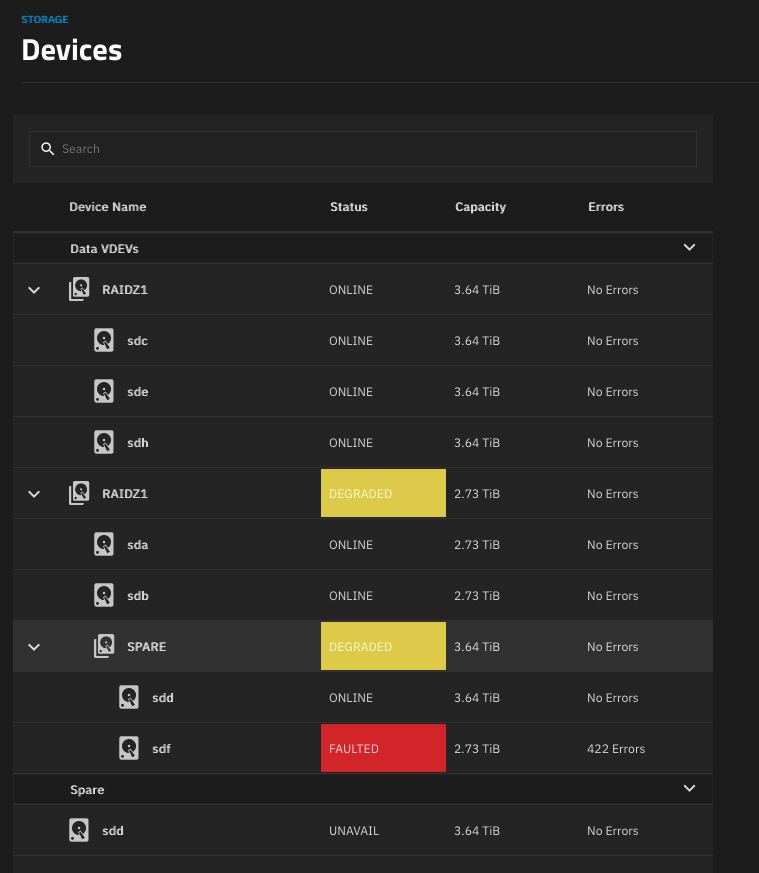Click the sdf disk icon
Image resolution: width=759 pixels, height=873 pixels.
[129, 748]
